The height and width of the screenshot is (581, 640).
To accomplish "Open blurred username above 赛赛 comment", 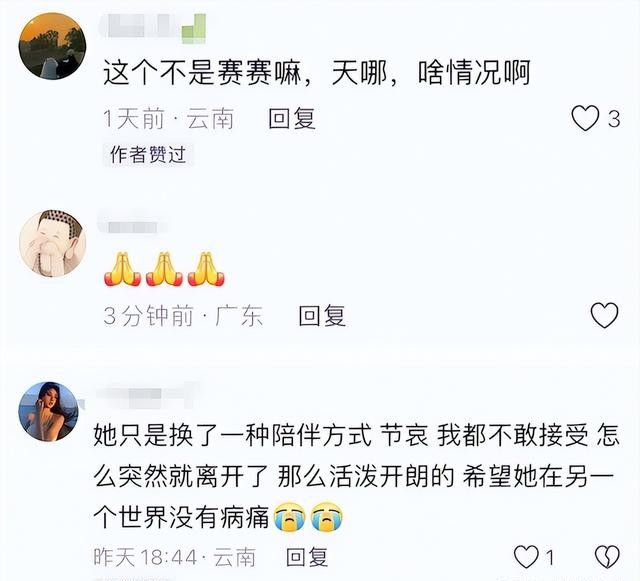I will pyautogui.click(x=152, y=28).
